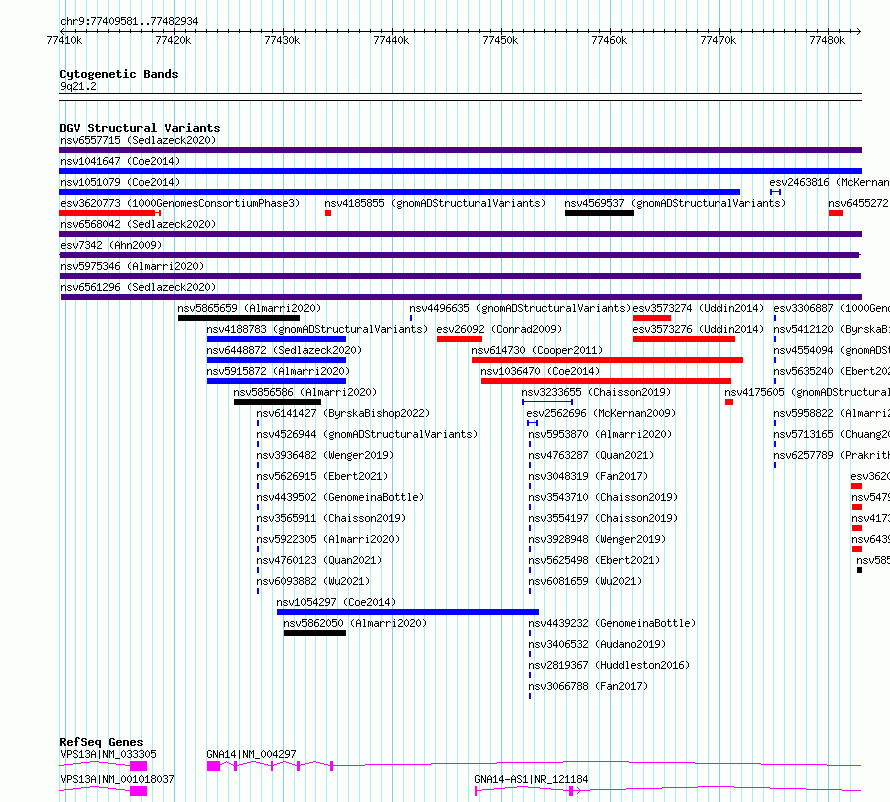Click the nsv3928948 (Wenger2019) label
Image resolution: width=890 pixels, height=802 pixels.
pyautogui.click(x=597, y=540)
